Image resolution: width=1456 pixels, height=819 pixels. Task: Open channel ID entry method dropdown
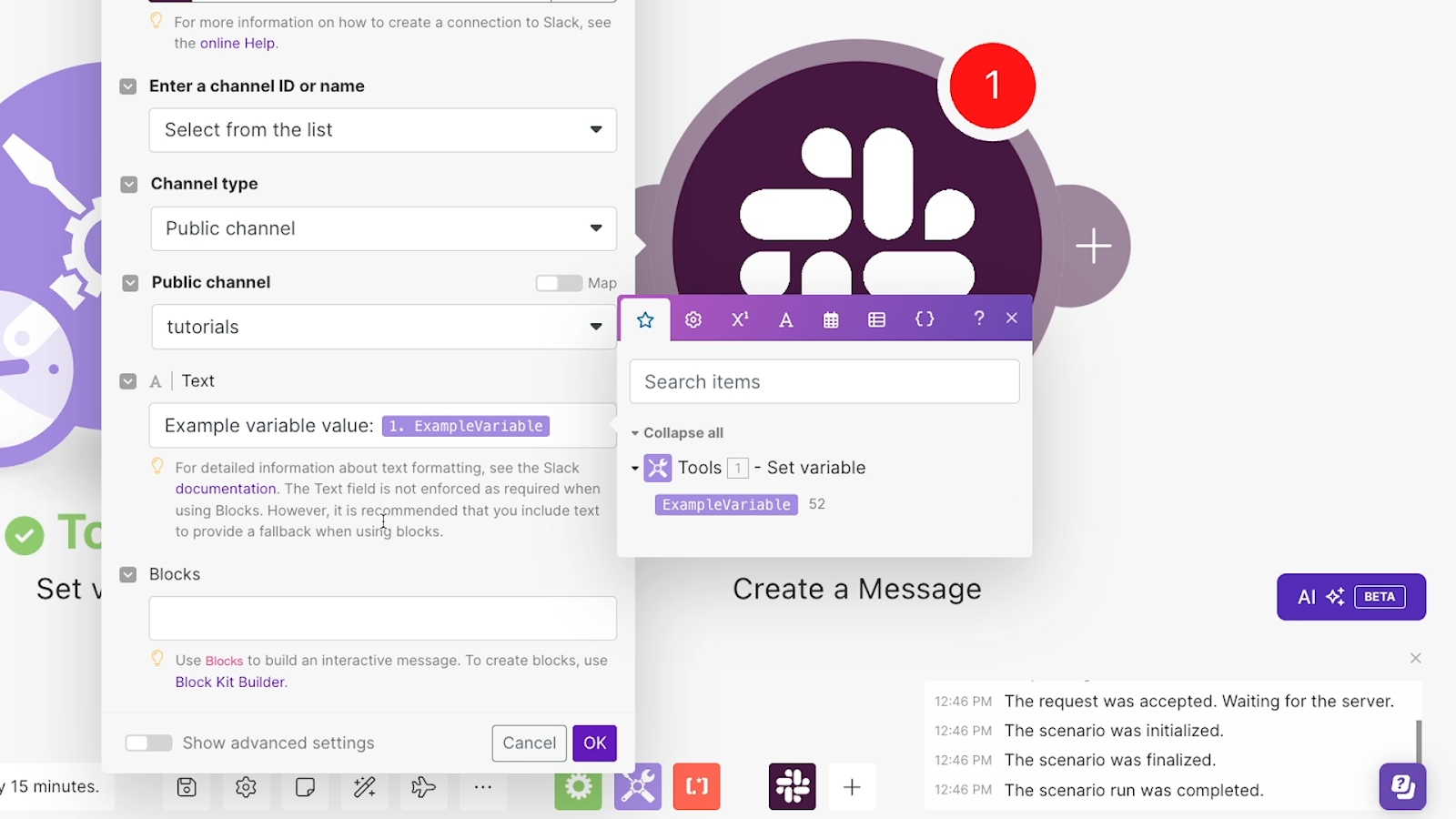coord(383,130)
